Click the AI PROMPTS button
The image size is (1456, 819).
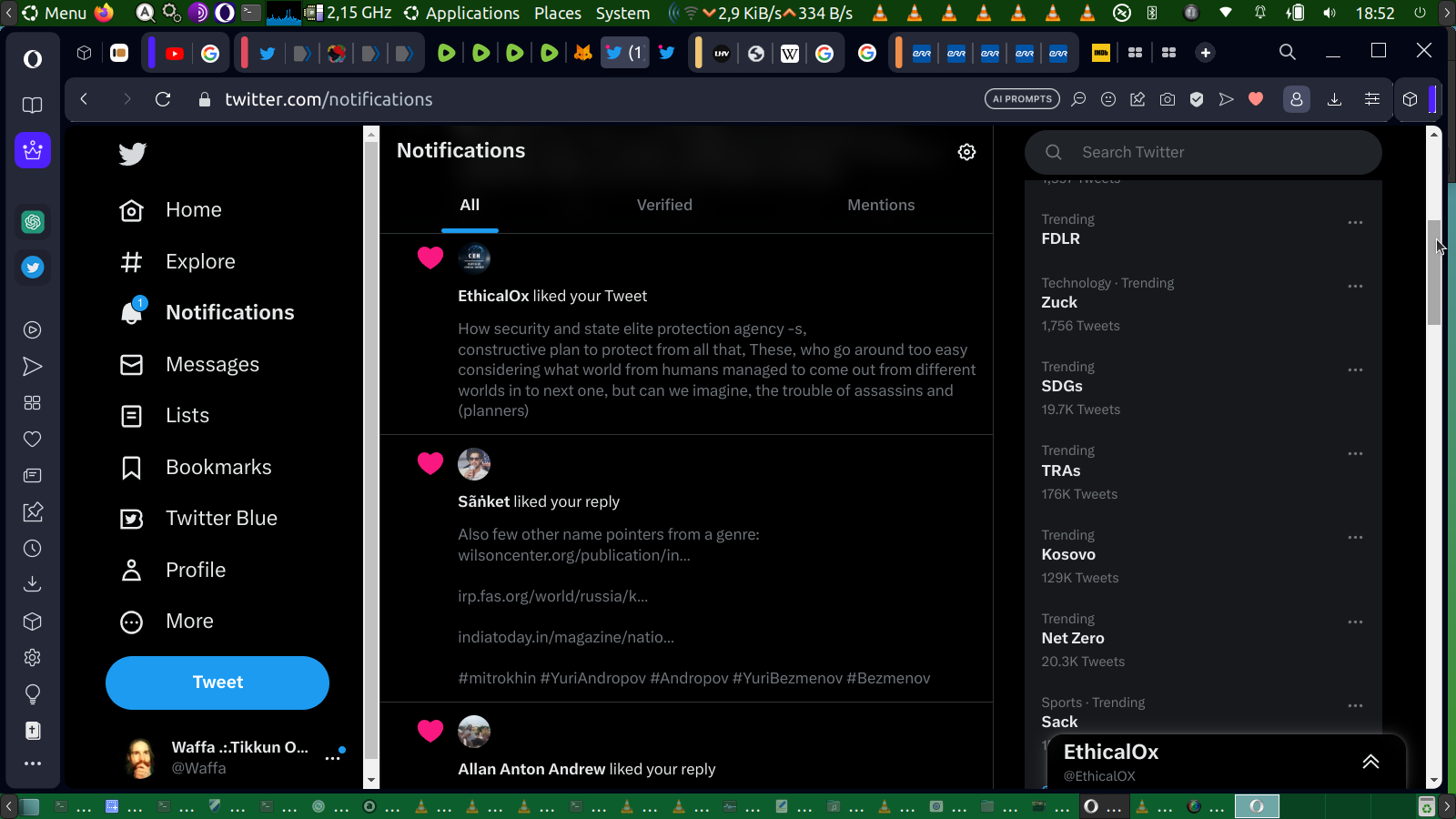(x=1022, y=99)
